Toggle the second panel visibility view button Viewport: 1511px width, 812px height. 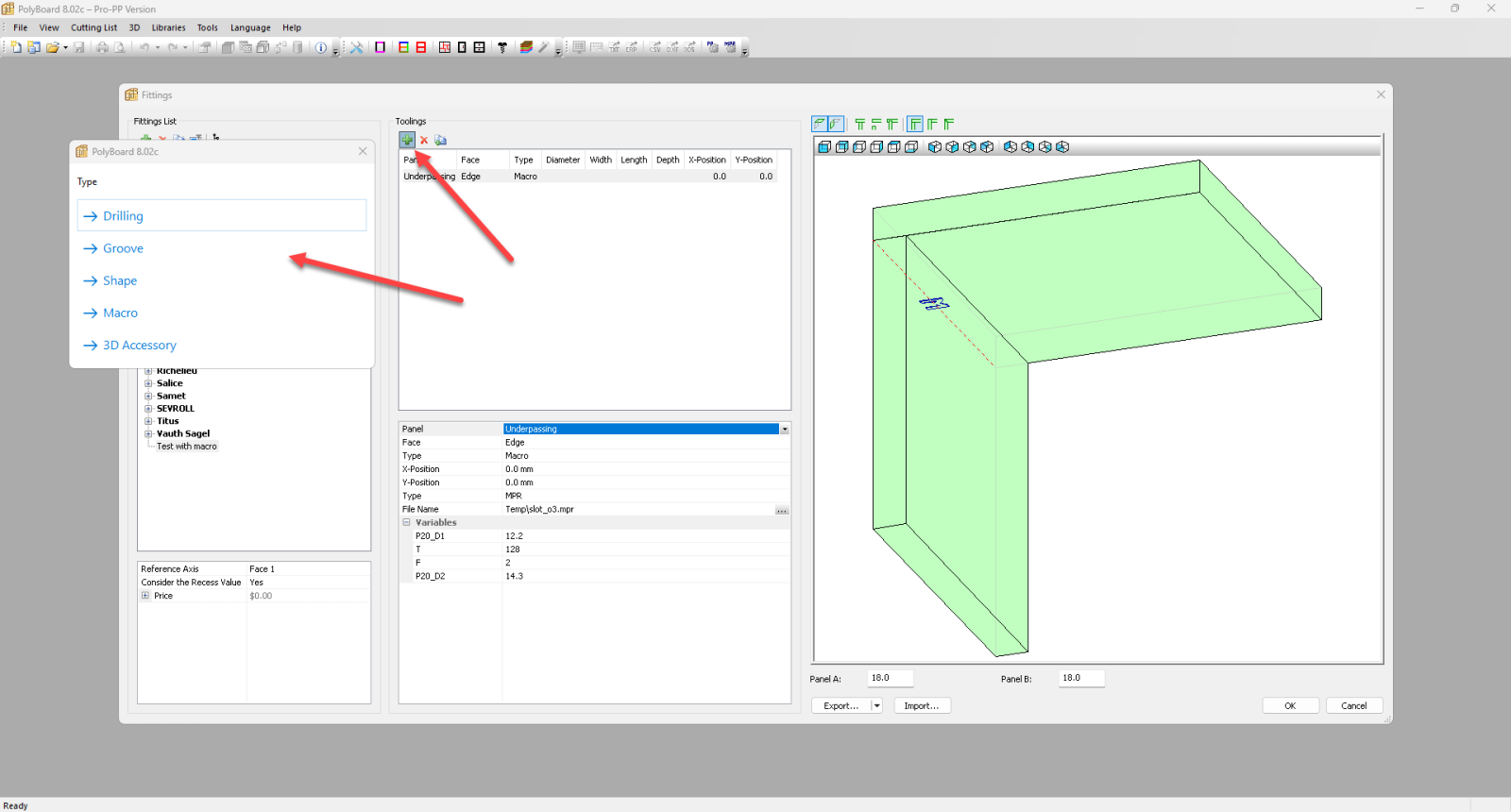click(x=836, y=125)
